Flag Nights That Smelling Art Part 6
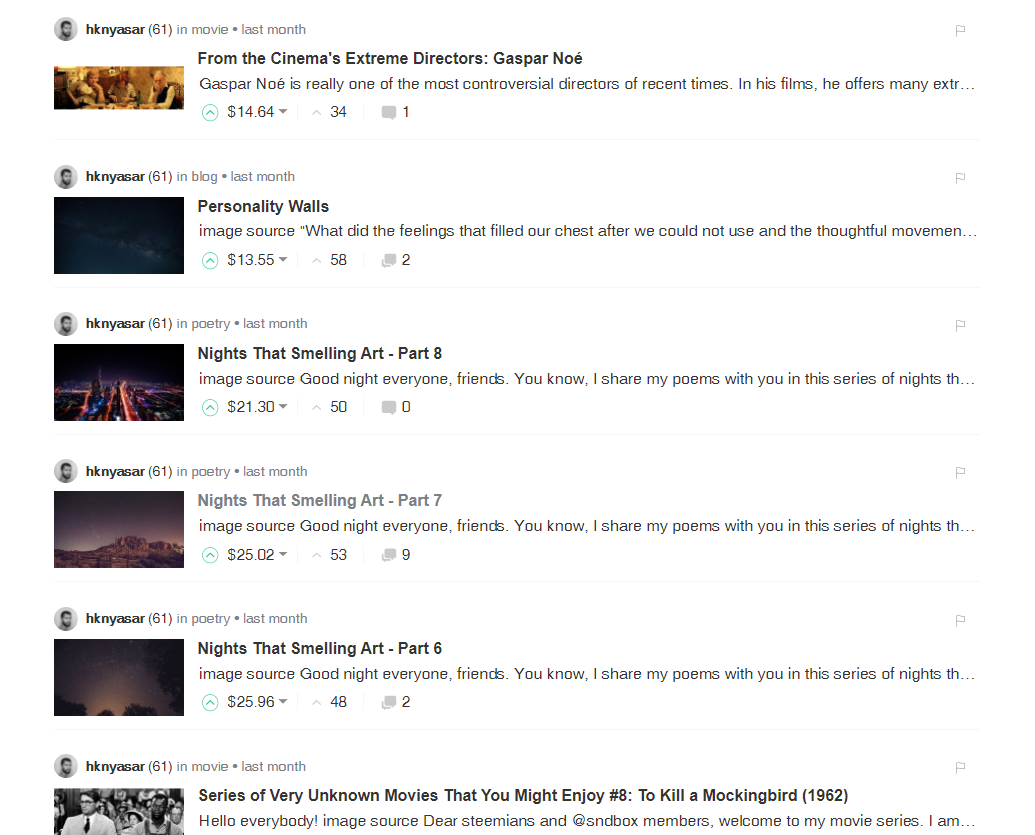Viewport: 1035px width, 835px height. tap(960, 620)
